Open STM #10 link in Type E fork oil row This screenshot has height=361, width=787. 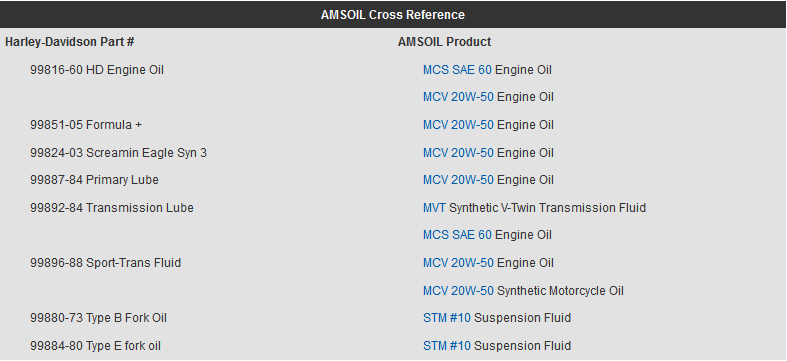[447, 346]
